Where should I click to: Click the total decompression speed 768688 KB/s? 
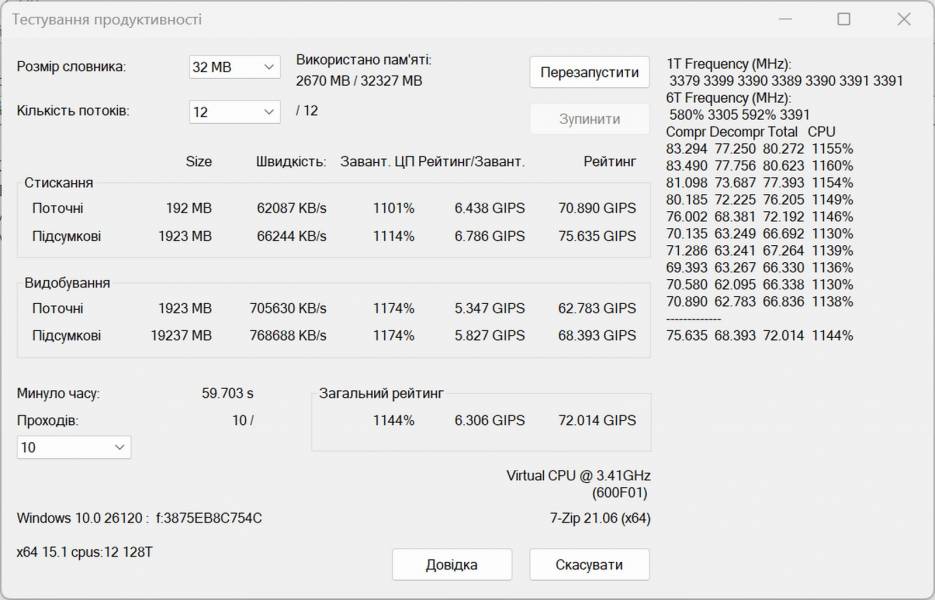(x=288, y=336)
